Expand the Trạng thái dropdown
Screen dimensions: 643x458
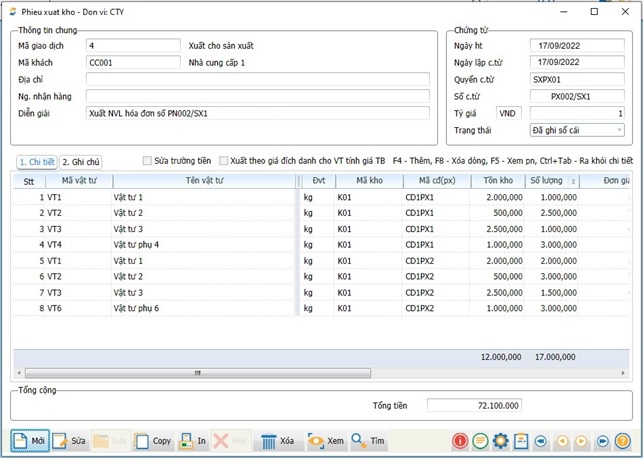pos(619,130)
